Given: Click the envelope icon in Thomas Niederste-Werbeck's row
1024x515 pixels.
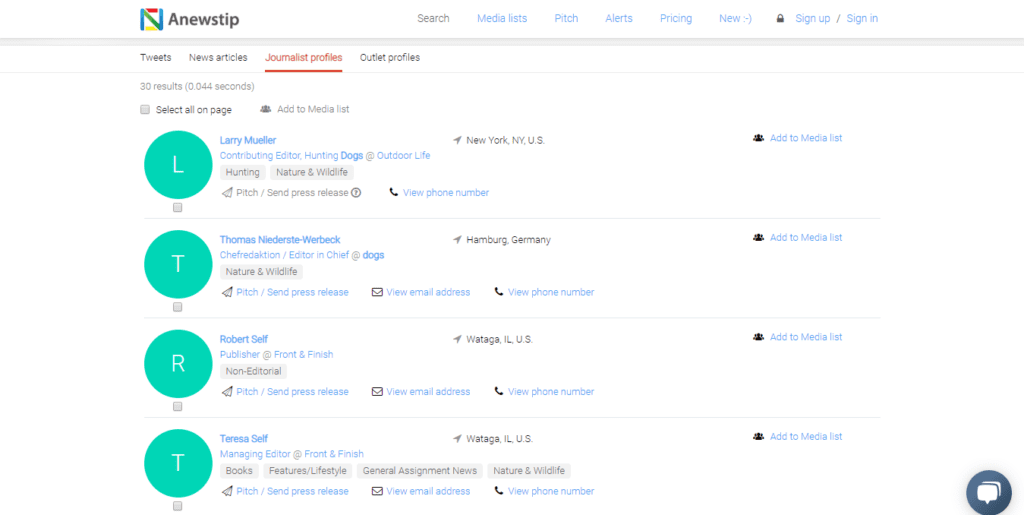Looking at the screenshot, I should pos(377,292).
